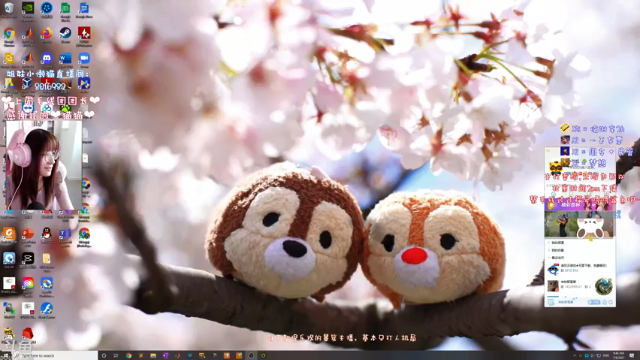Launch the blue Flash-style F icon
The width and height of the screenshot is (640, 360).
click(x=47, y=308)
